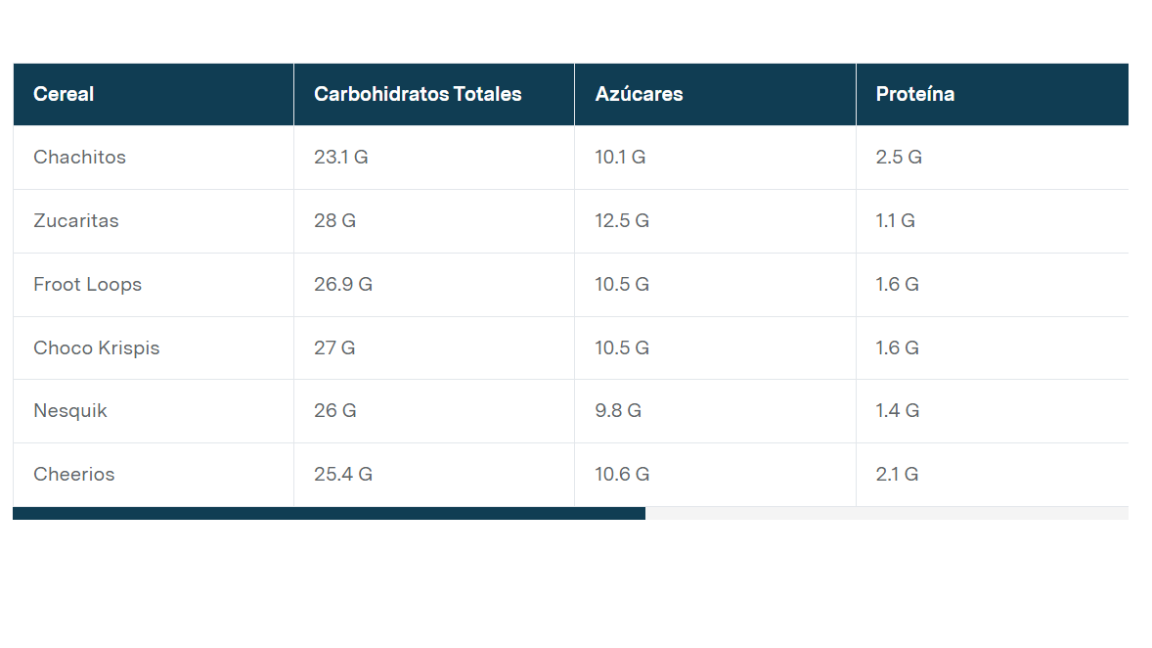Click the Azúcares column header
Viewport: 1152px width, 648px height.
pyautogui.click(x=639, y=94)
